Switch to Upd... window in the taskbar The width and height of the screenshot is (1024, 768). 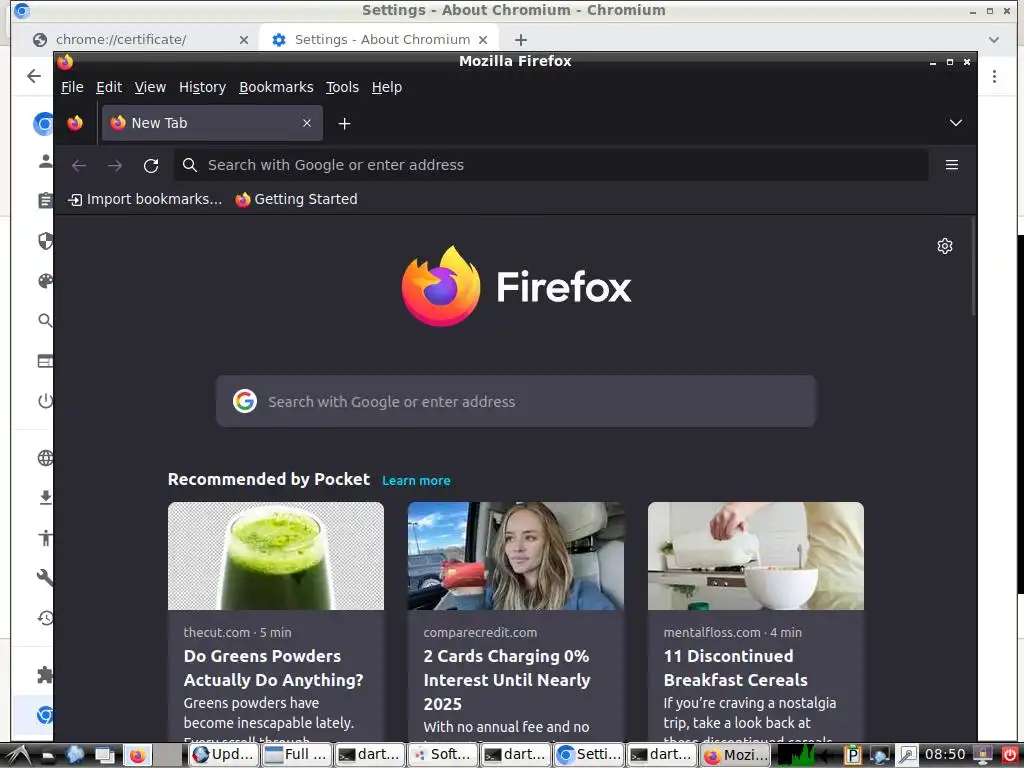(x=223, y=755)
